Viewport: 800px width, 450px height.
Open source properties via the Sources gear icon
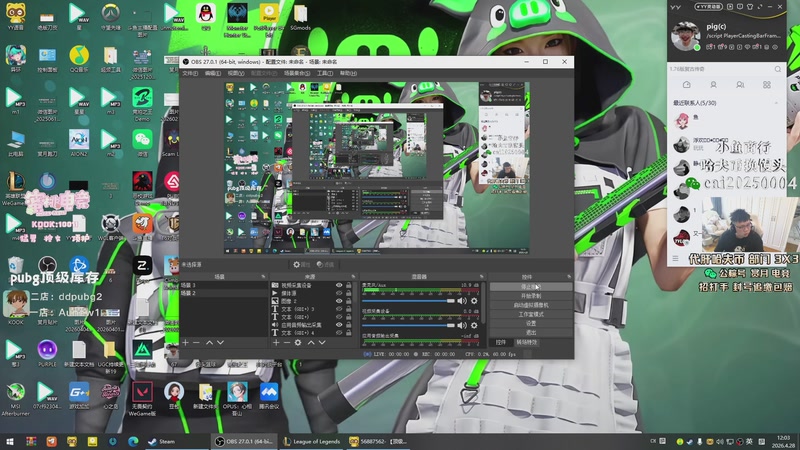pyautogui.click(x=298, y=343)
